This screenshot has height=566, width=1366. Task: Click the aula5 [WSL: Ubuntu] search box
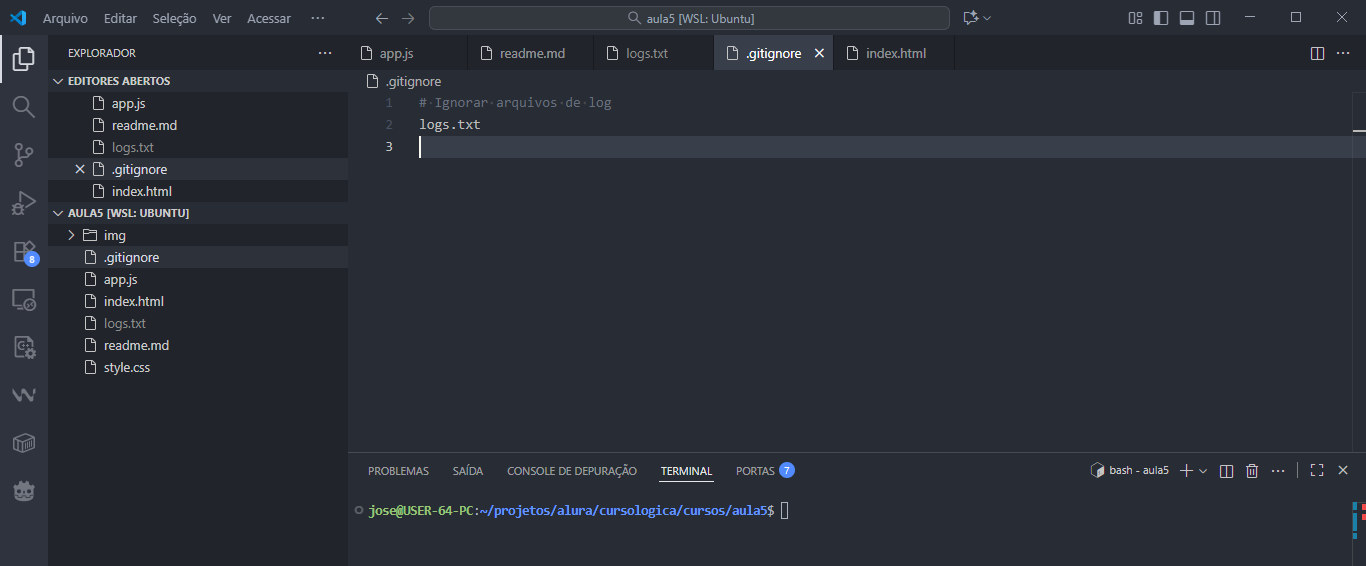tap(689, 18)
